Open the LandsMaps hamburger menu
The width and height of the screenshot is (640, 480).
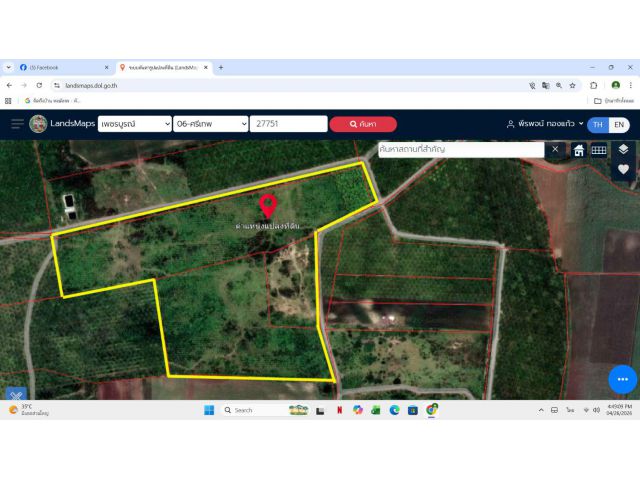(17, 124)
